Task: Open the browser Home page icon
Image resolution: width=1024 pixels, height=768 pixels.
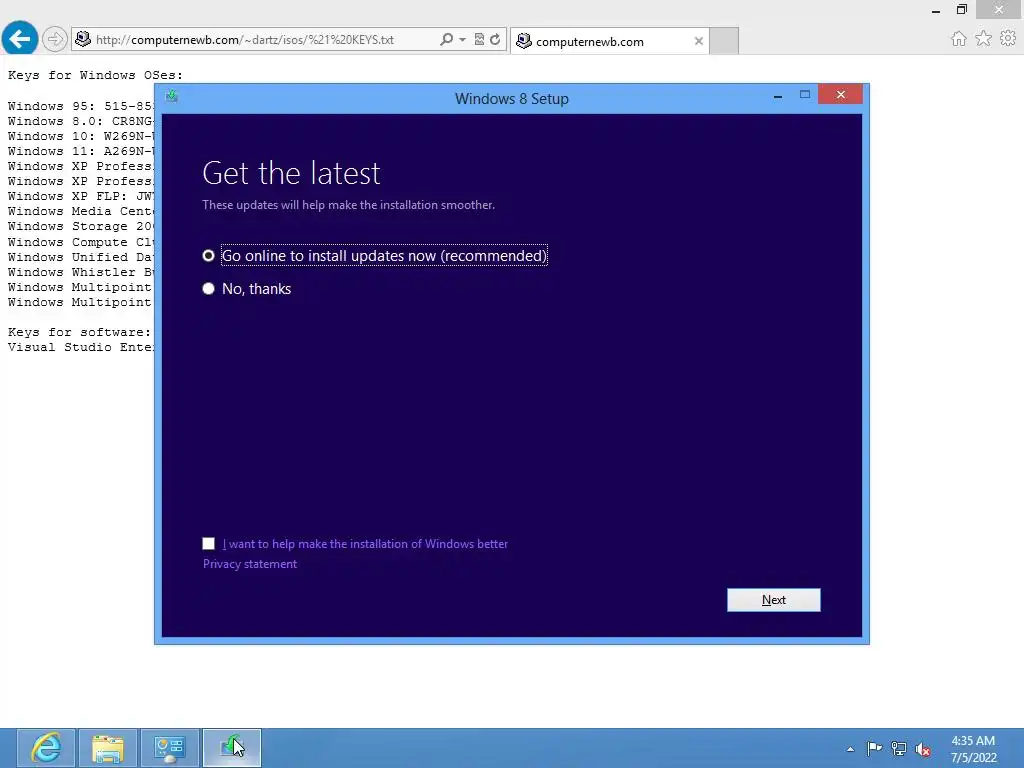Action: [x=959, y=39]
